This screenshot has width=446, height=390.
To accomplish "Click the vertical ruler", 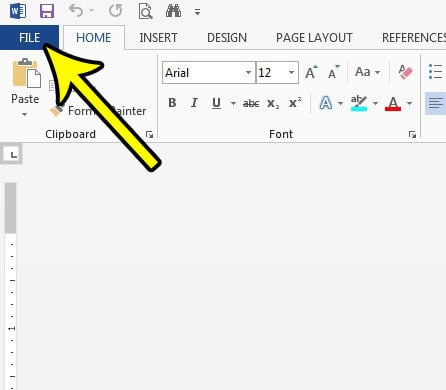I will pos(11,286).
